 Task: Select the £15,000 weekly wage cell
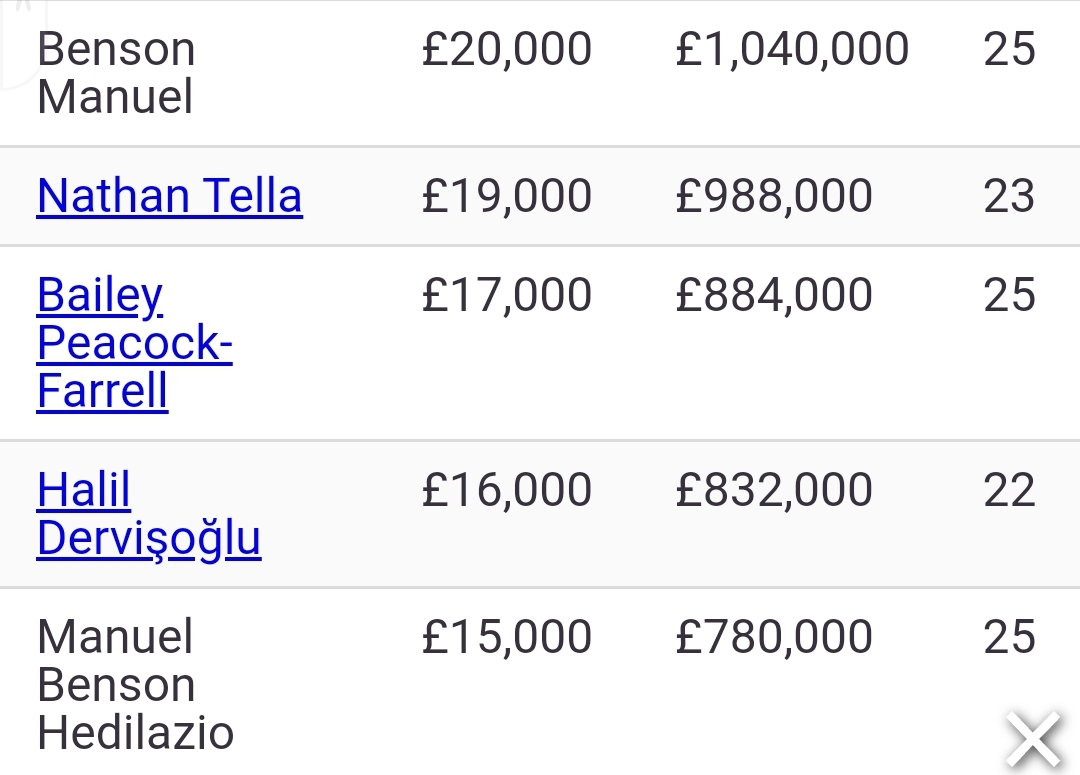[x=506, y=637]
